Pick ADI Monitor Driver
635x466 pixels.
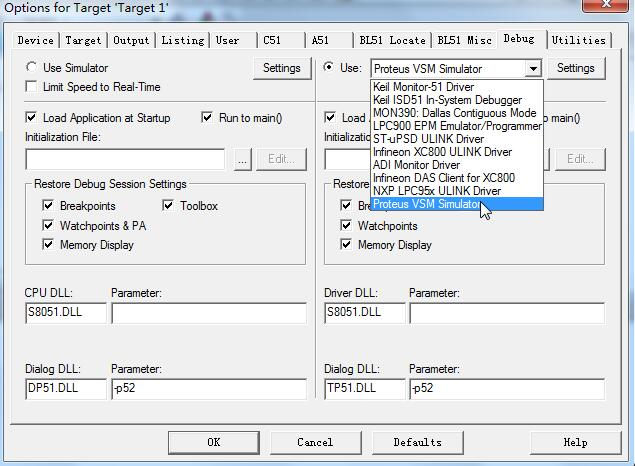[x=457, y=165]
